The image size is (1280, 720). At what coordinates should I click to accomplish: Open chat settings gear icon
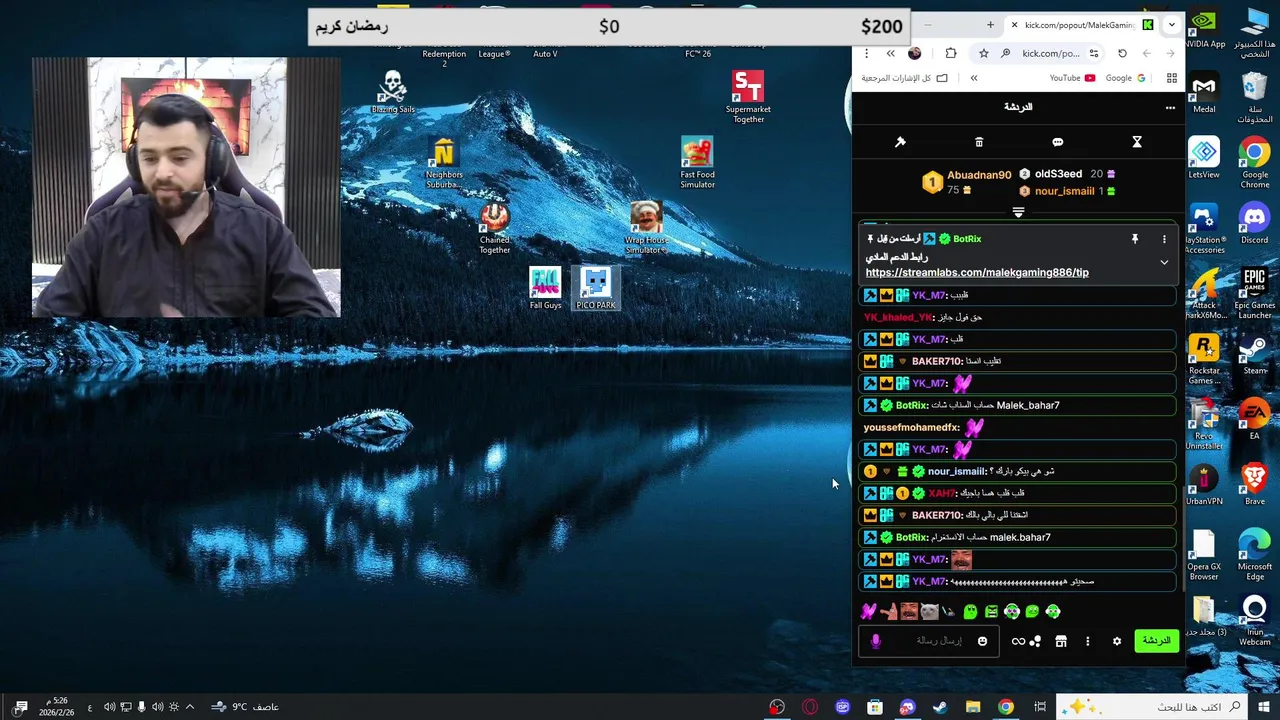click(1117, 642)
